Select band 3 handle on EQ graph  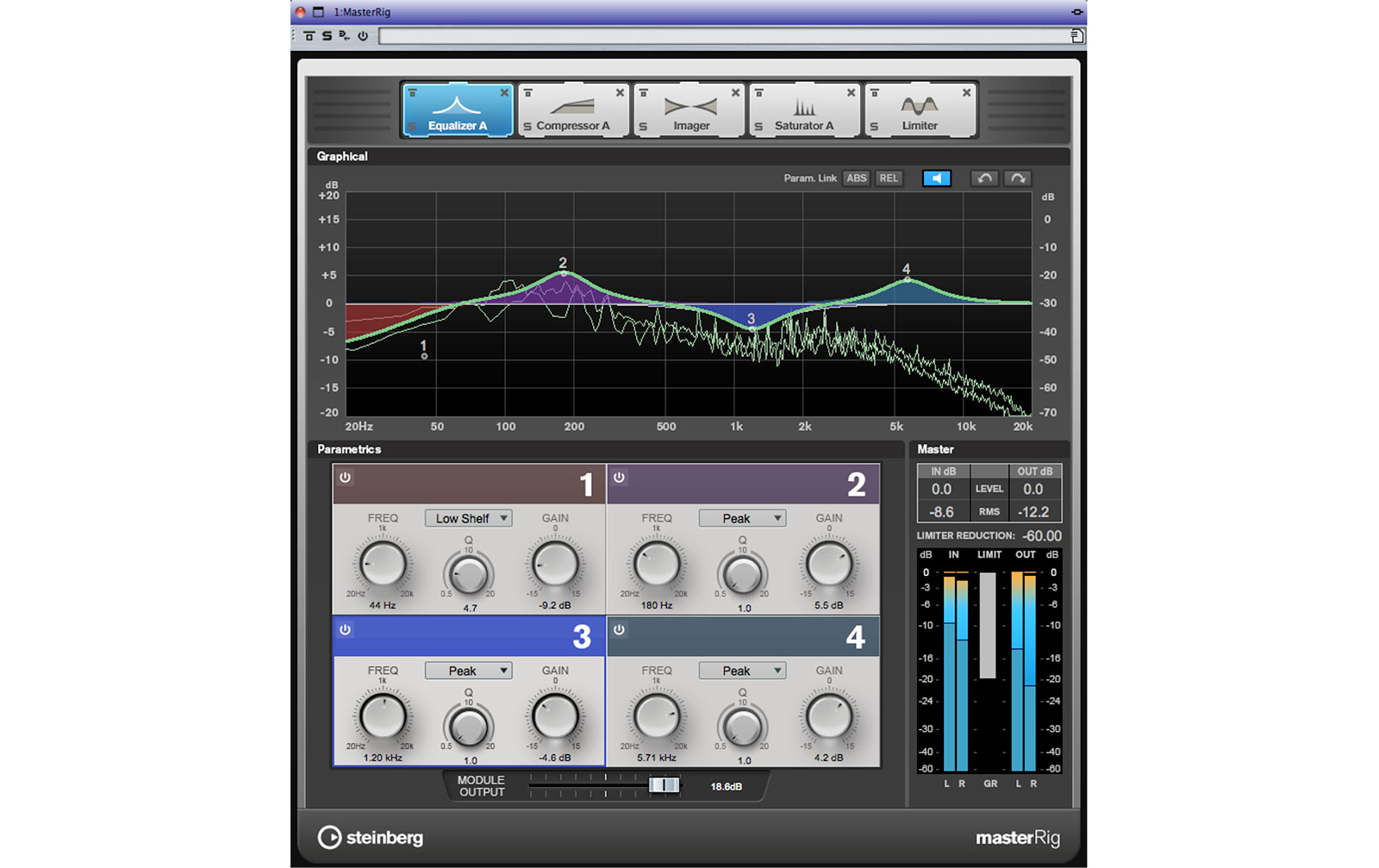[x=752, y=328]
